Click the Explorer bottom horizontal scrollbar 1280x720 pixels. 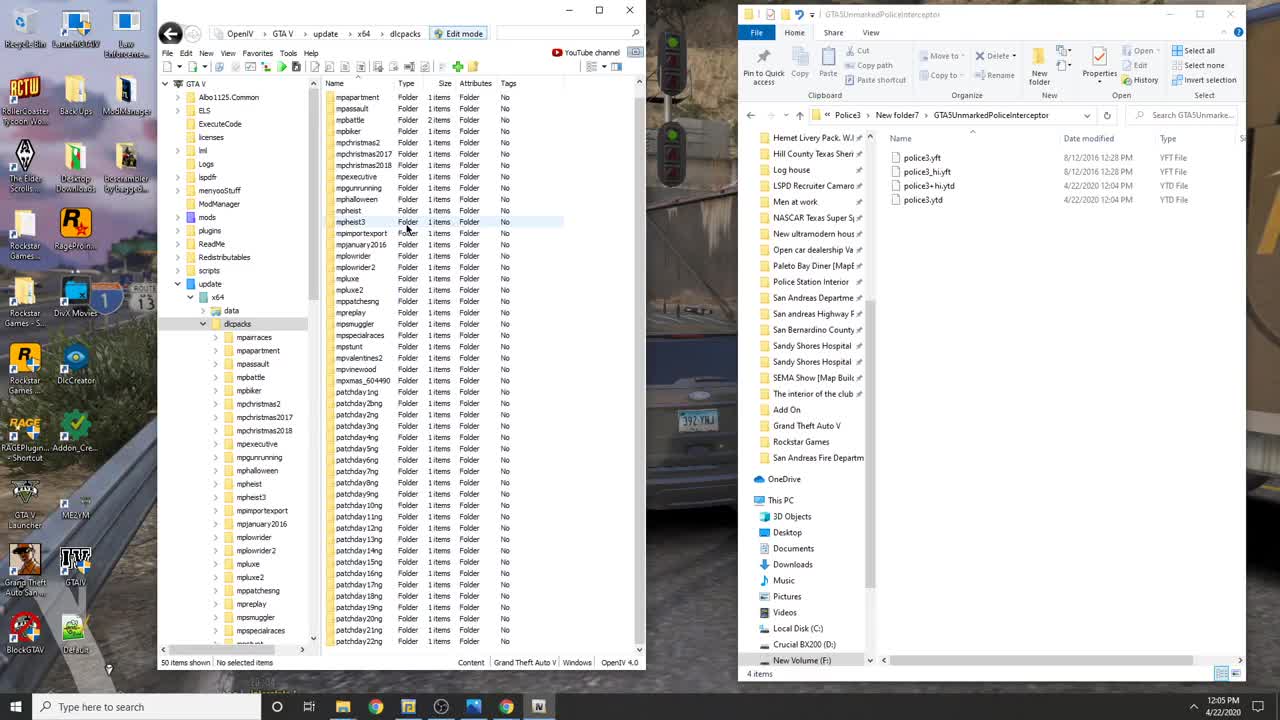(1040, 660)
